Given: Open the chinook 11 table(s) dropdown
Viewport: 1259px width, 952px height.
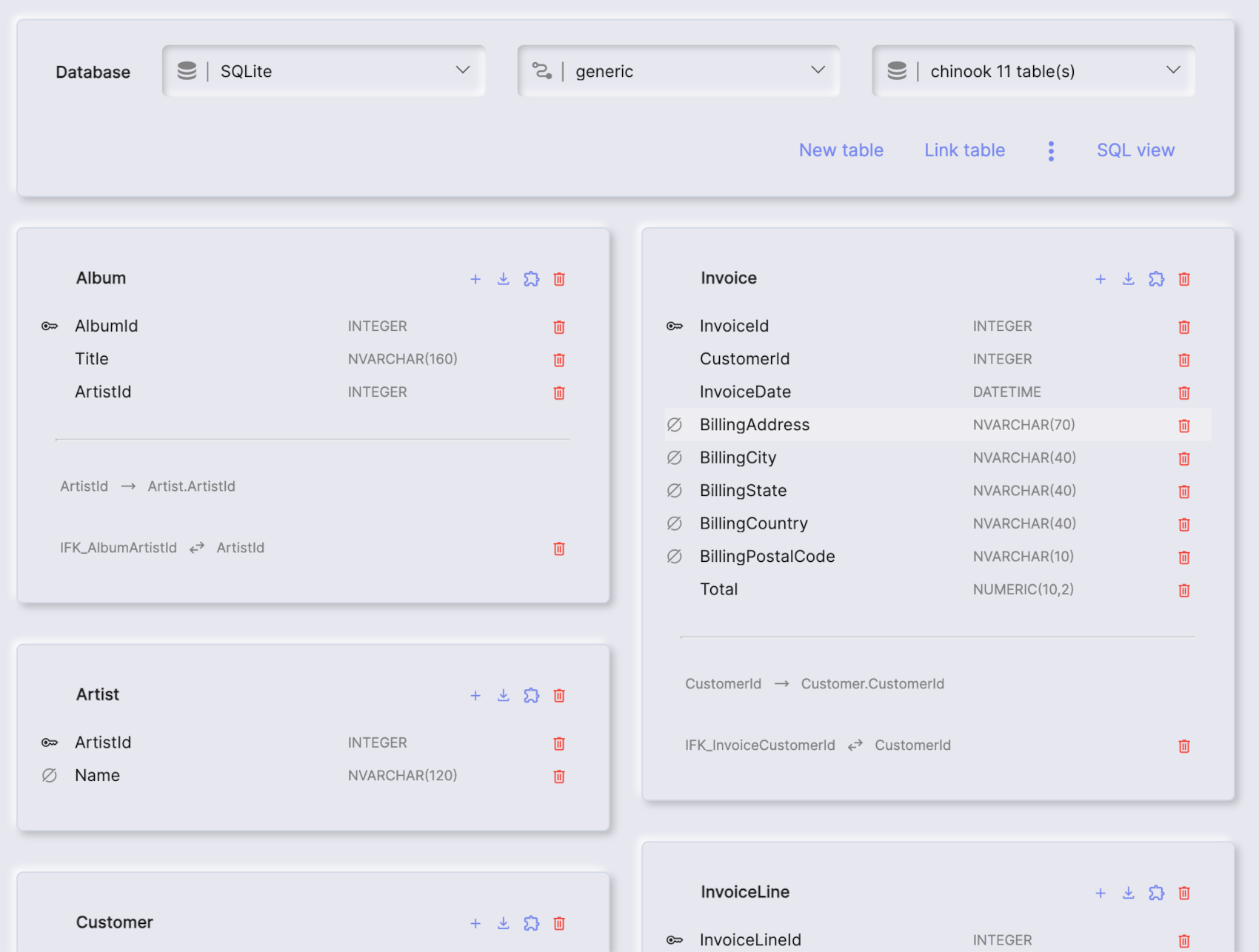Looking at the screenshot, I should [x=1032, y=70].
